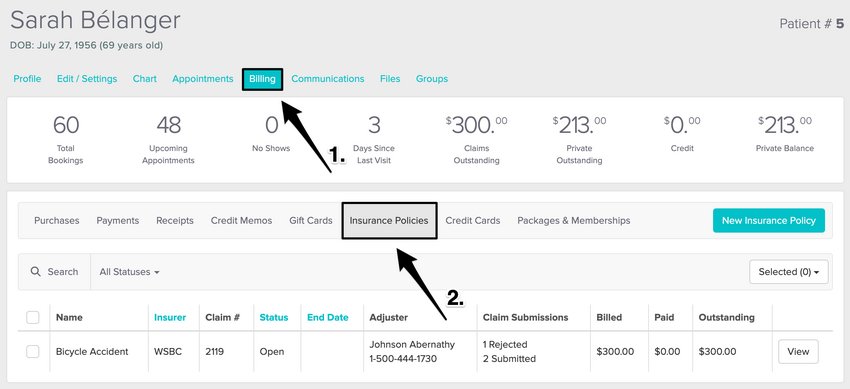Check the Bicycle Accident row checkbox
Screen dimensions: 850x389
(x=33, y=352)
